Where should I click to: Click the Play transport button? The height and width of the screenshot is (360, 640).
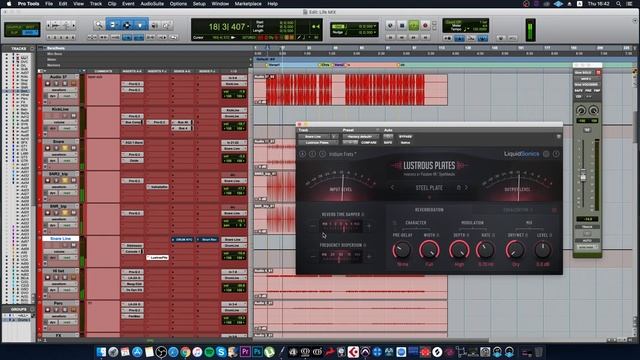click(x=413, y=25)
